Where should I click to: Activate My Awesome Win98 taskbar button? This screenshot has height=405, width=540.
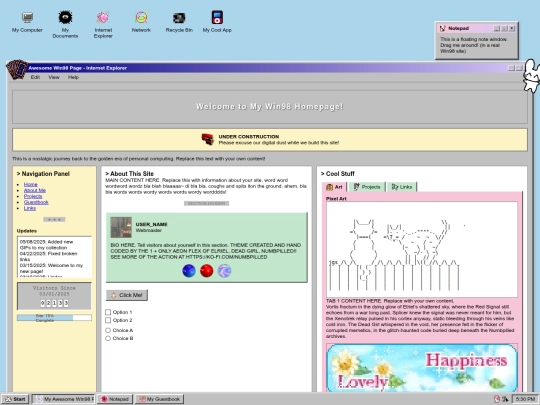click(63, 399)
